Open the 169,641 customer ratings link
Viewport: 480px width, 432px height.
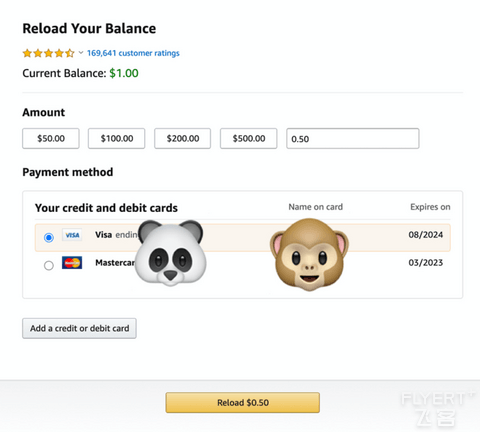tap(133, 53)
